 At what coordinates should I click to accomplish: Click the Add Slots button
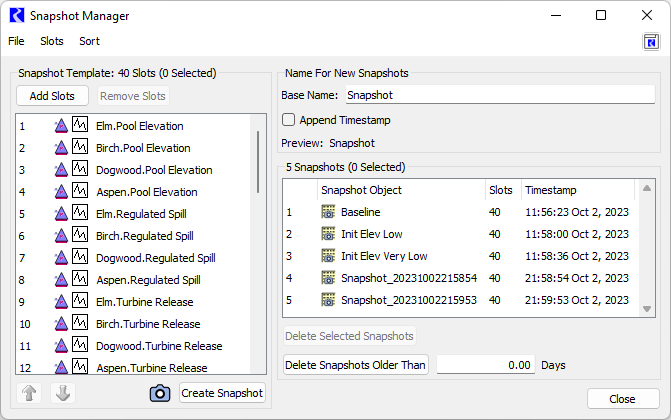(52, 96)
